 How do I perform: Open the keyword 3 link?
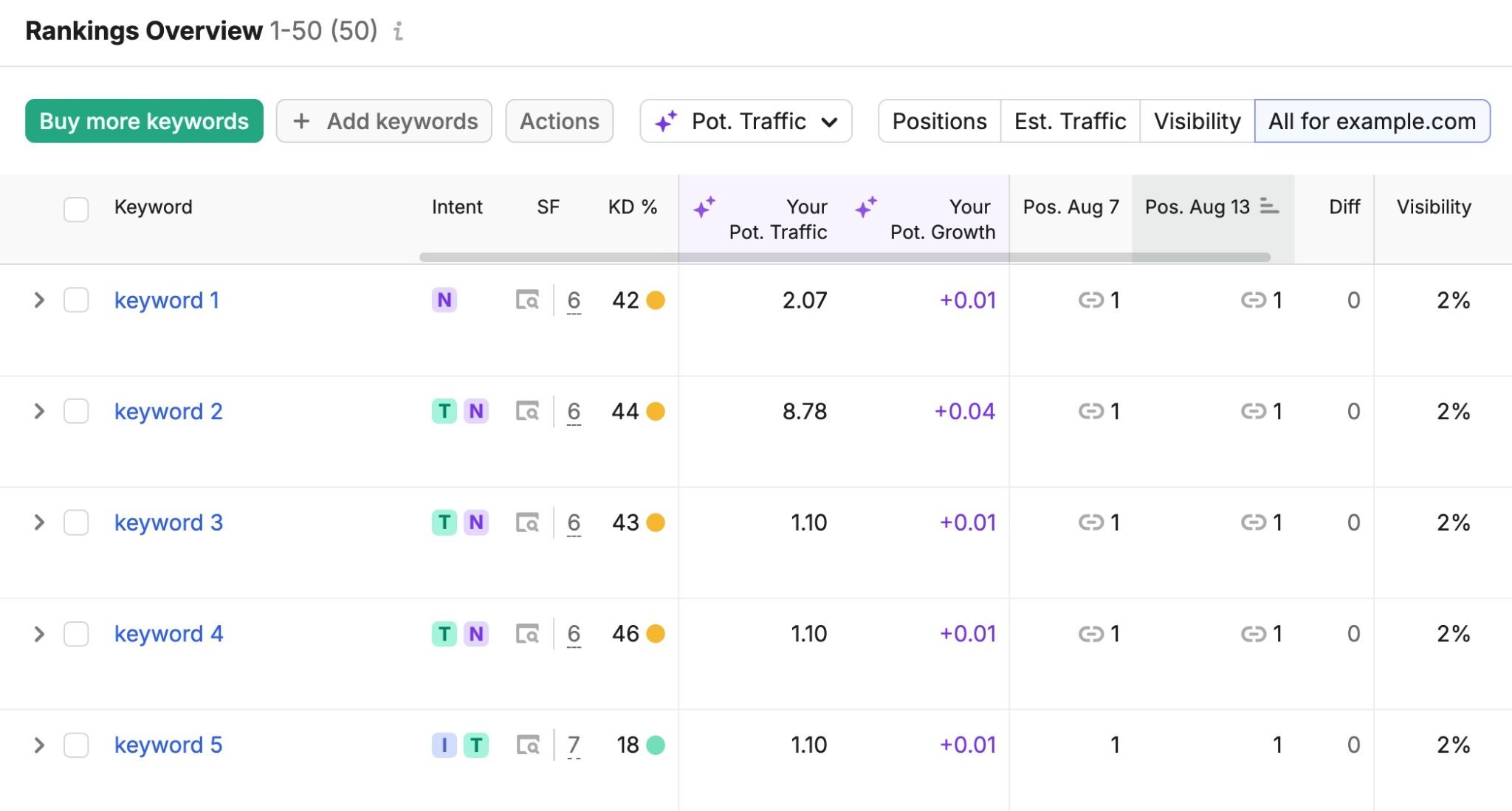point(168,522)
